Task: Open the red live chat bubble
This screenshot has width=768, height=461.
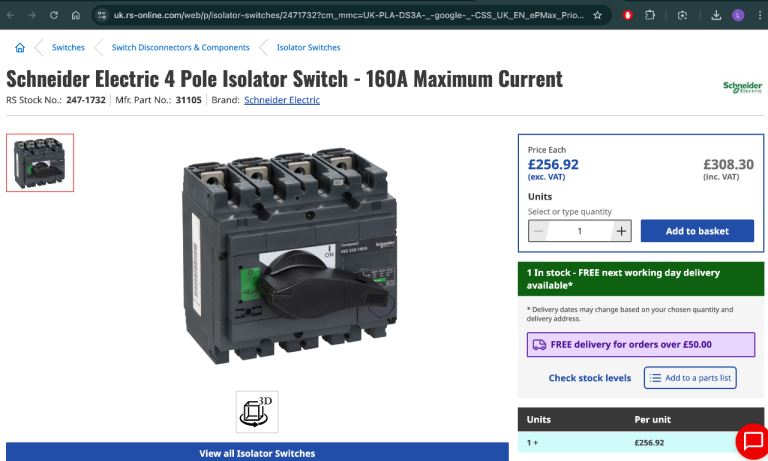Action: [750, 441]
